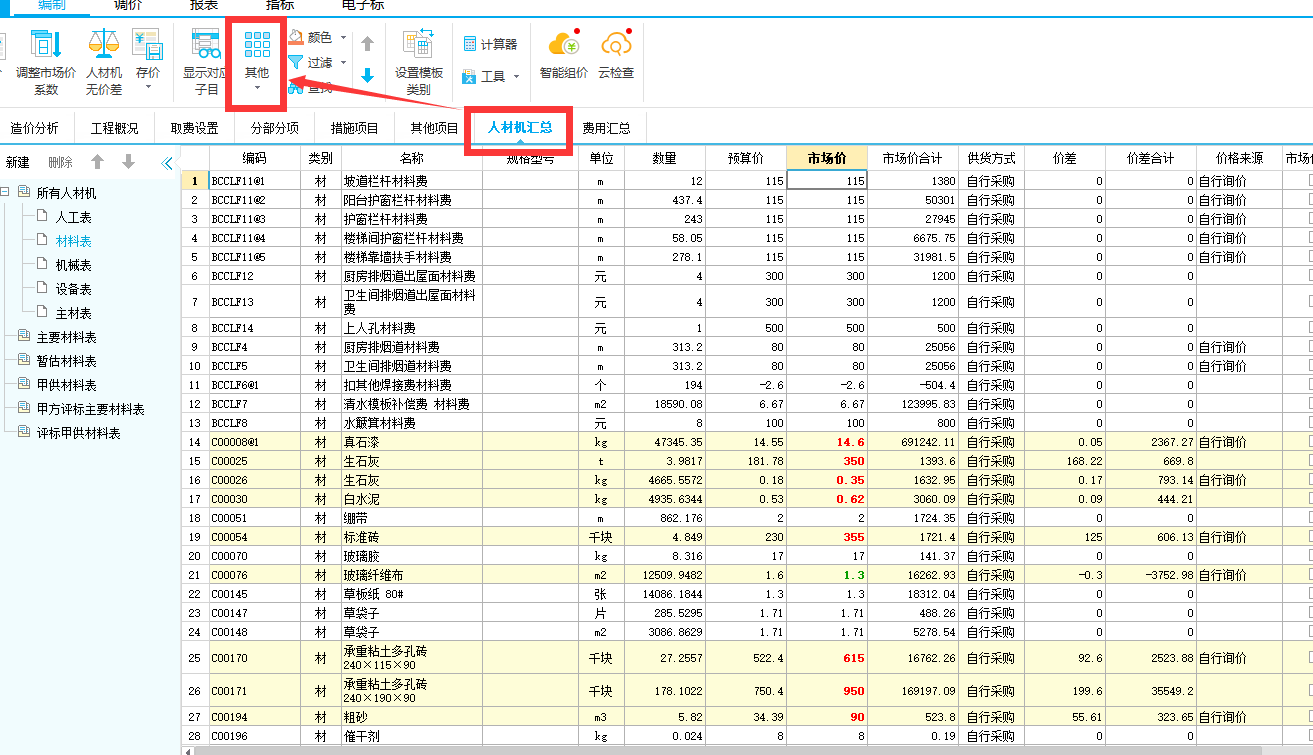Click the 价格来源 column header
Screen dimensions: 1313x755
pos(1239,158)
